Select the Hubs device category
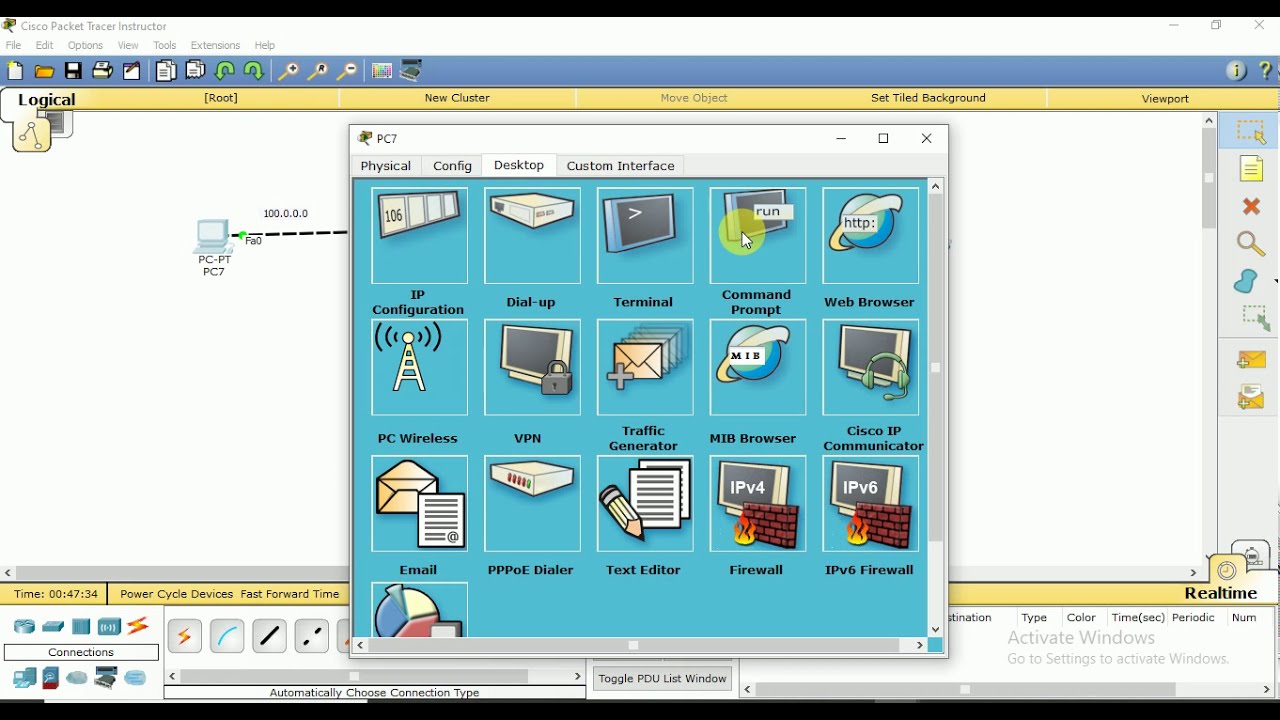This screenshot has width=1280, height=720. click(81, 628)
